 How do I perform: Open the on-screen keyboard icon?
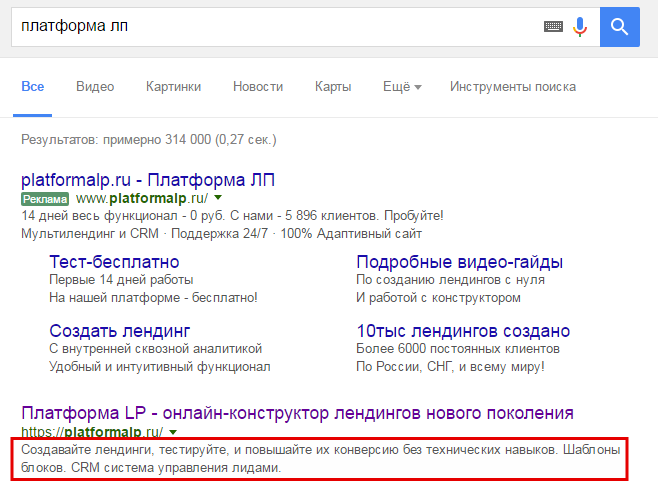tap(553, 27)
